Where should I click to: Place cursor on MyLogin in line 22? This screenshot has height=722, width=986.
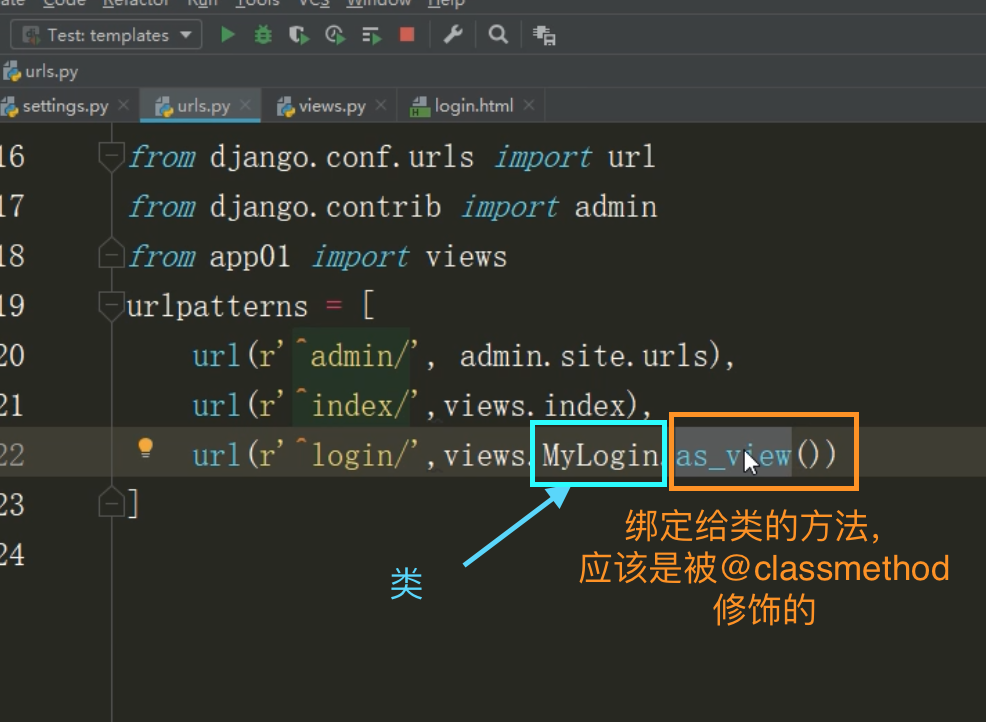598,455
